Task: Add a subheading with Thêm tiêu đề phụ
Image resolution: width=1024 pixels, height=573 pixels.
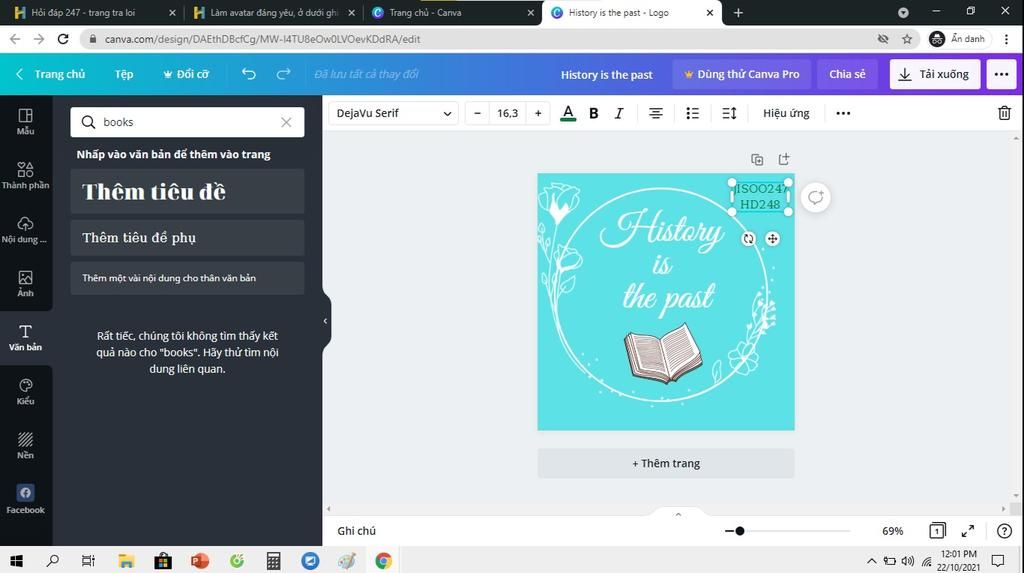Action: pos(187,238)
